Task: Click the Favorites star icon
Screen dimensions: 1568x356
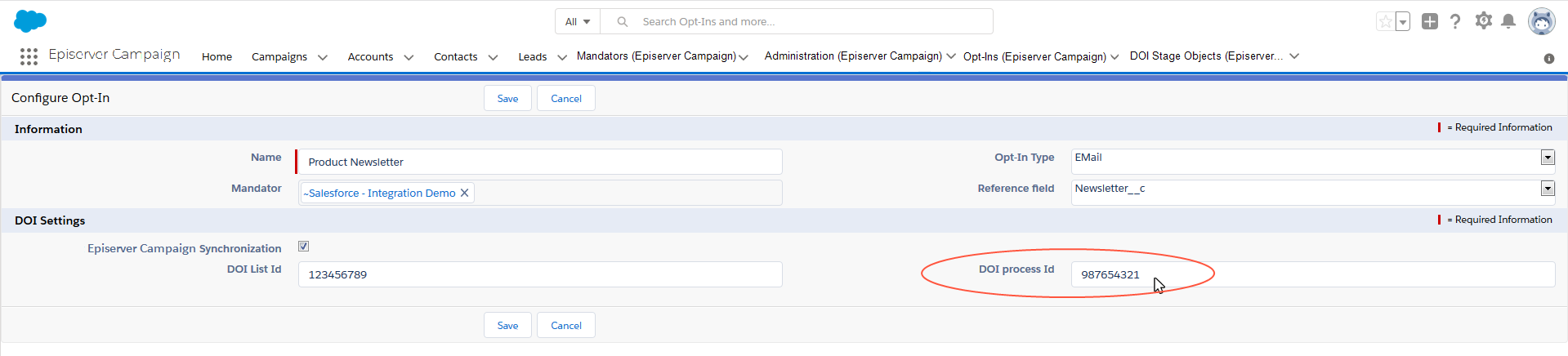Action: 1385,21
